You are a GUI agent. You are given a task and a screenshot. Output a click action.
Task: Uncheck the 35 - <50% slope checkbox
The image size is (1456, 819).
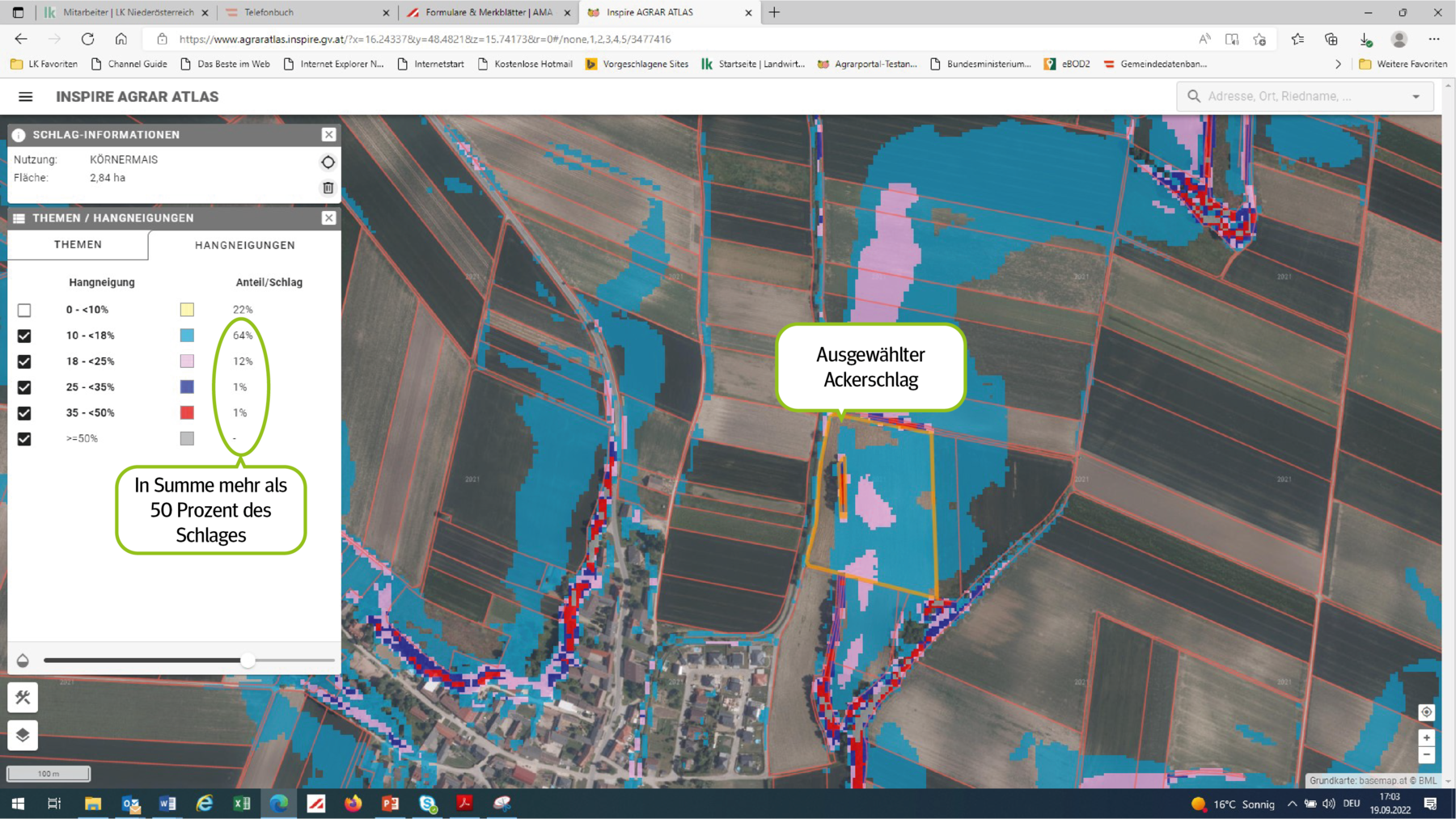(x=24, y=413)
